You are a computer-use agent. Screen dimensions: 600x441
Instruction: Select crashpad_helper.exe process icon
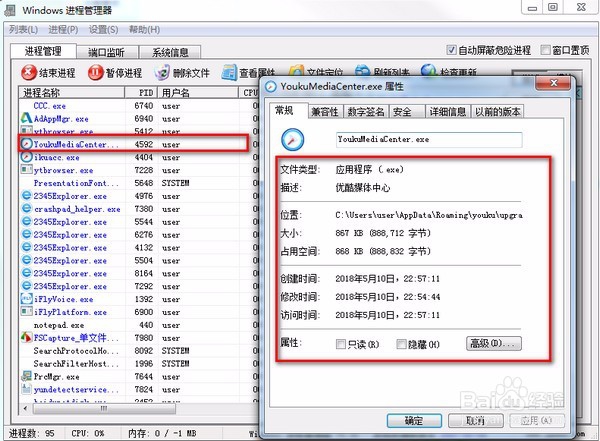coord(26,209)
